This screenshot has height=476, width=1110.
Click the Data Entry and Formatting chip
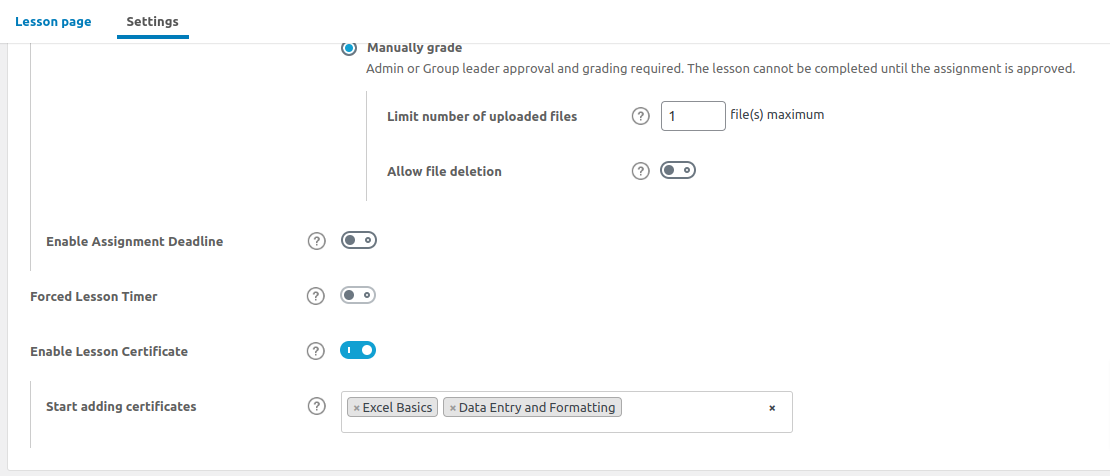537,408
